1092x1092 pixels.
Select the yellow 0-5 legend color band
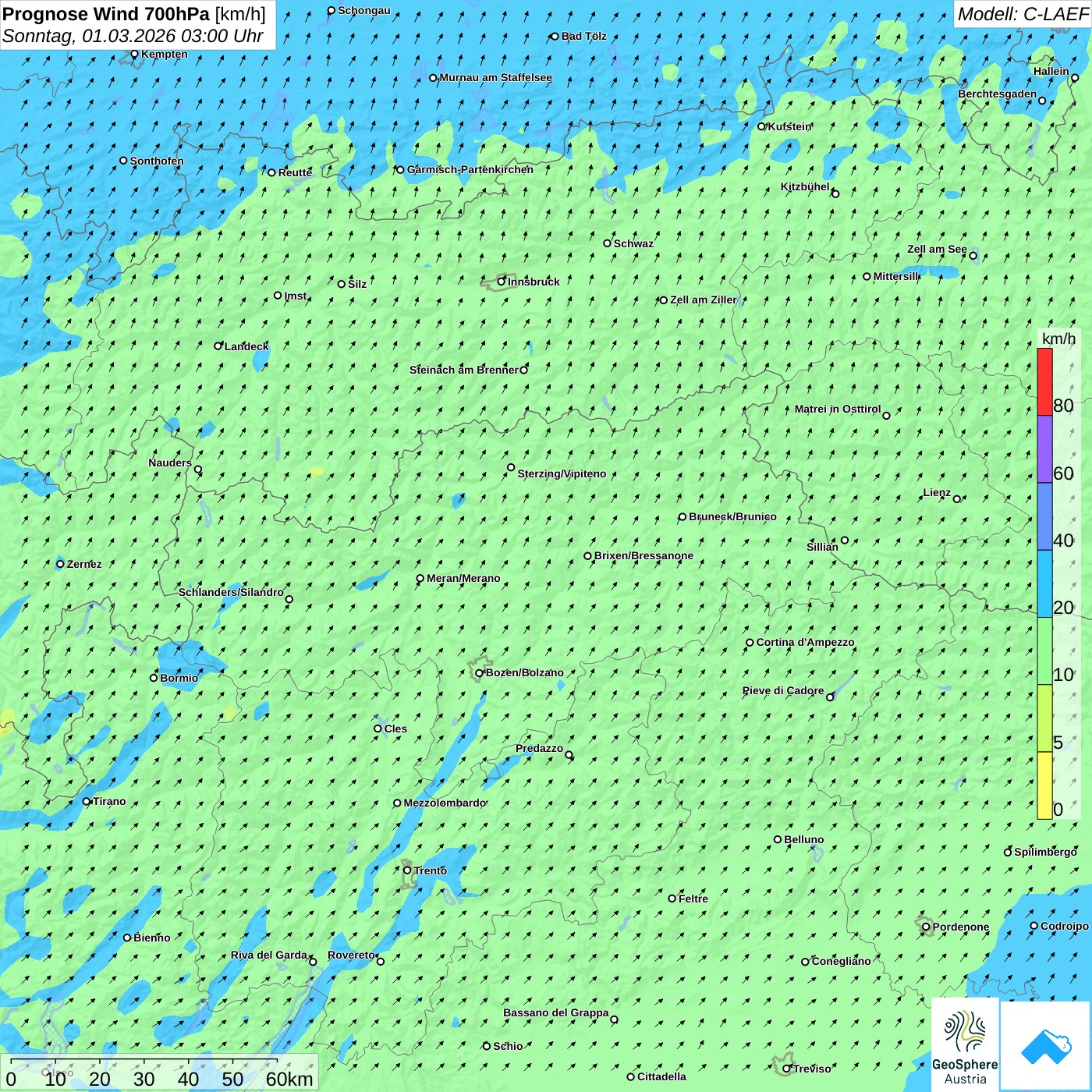[x=1044, y=785]
